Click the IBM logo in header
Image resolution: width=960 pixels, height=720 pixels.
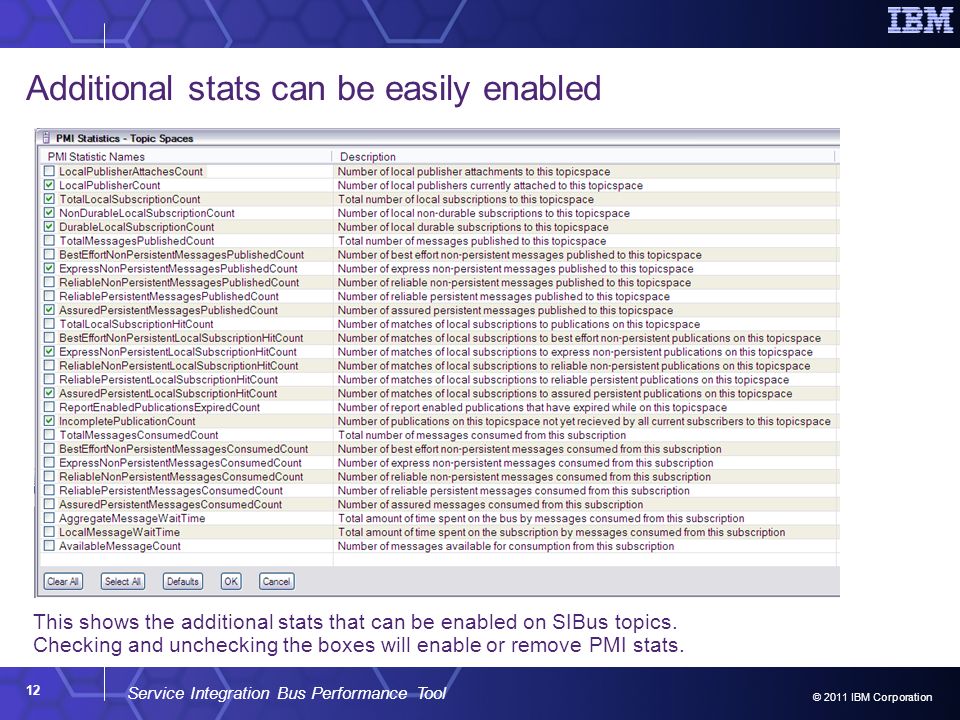coord(920,20)
